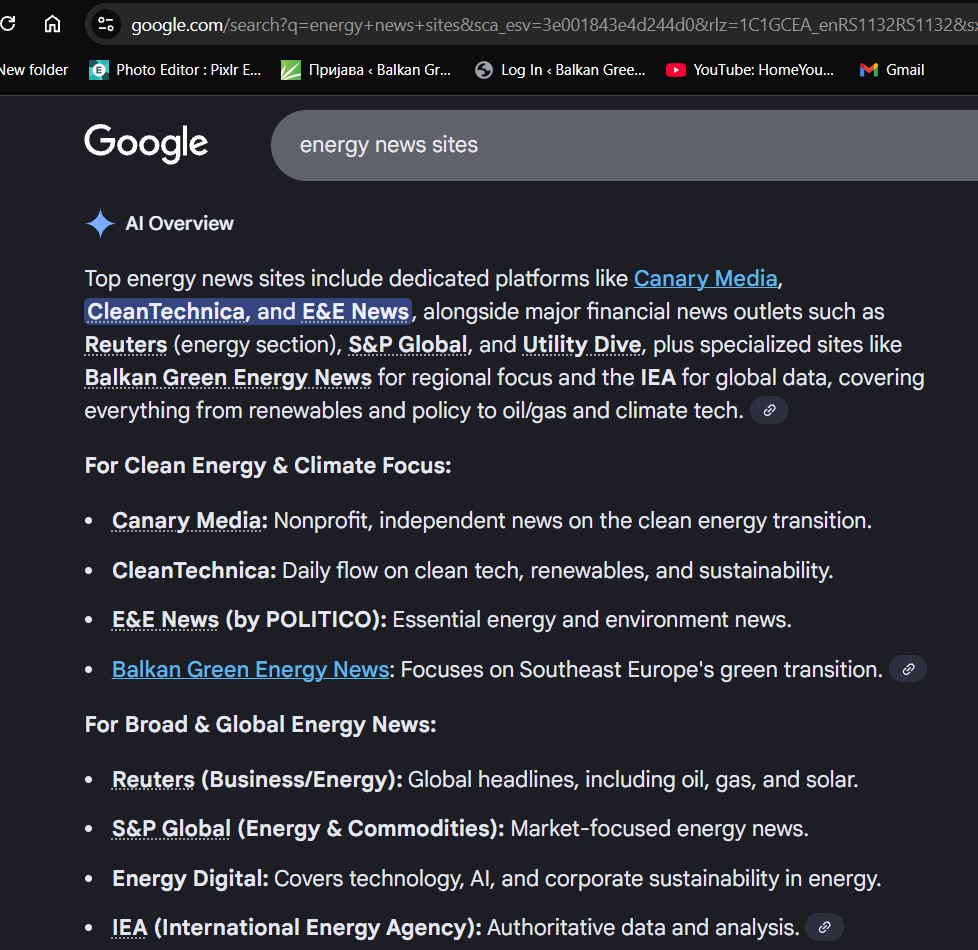Image resolution: width=978 pixels, height=950 pixels.
Task: Click Reuters in the intro paragraph
Action: coord(126,344)
